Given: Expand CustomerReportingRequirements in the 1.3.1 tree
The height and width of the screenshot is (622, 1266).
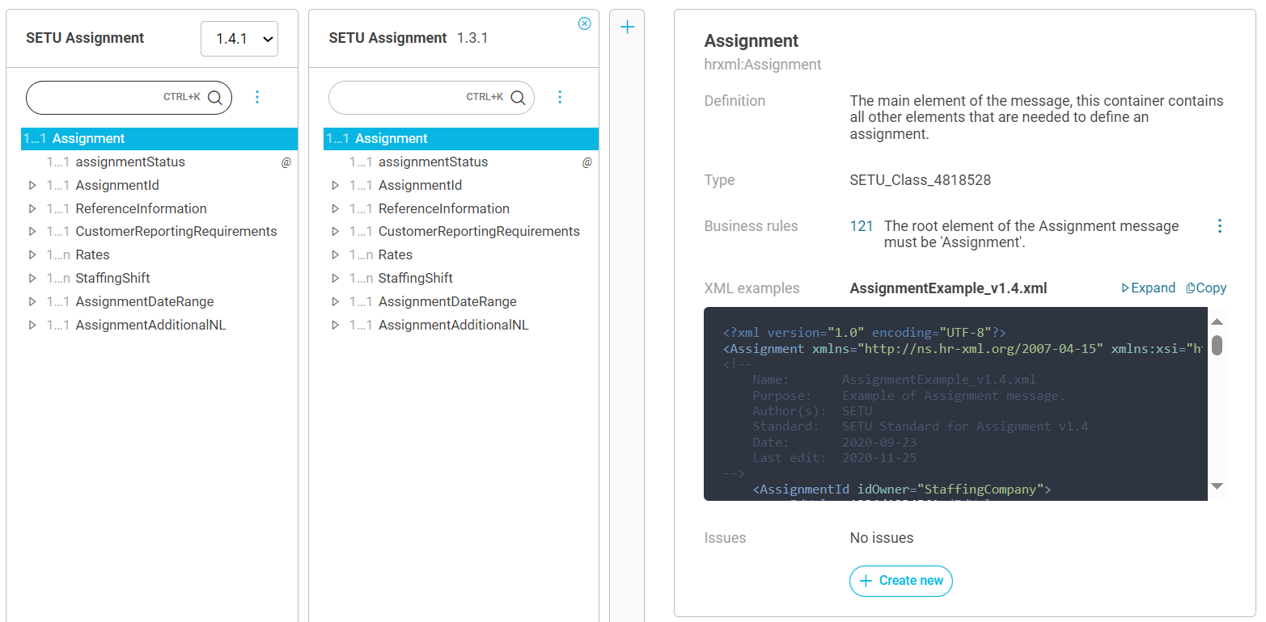Looking at the screenshot, I should point(336,231).
